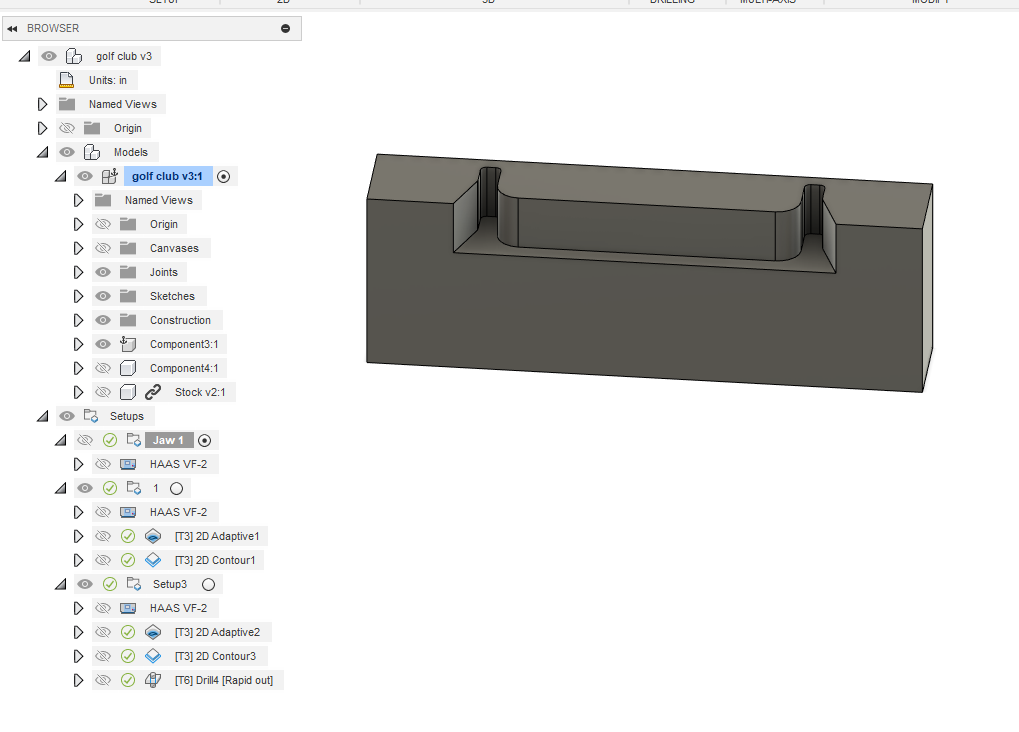Hide the Construction folder

[x=103, y=320]
